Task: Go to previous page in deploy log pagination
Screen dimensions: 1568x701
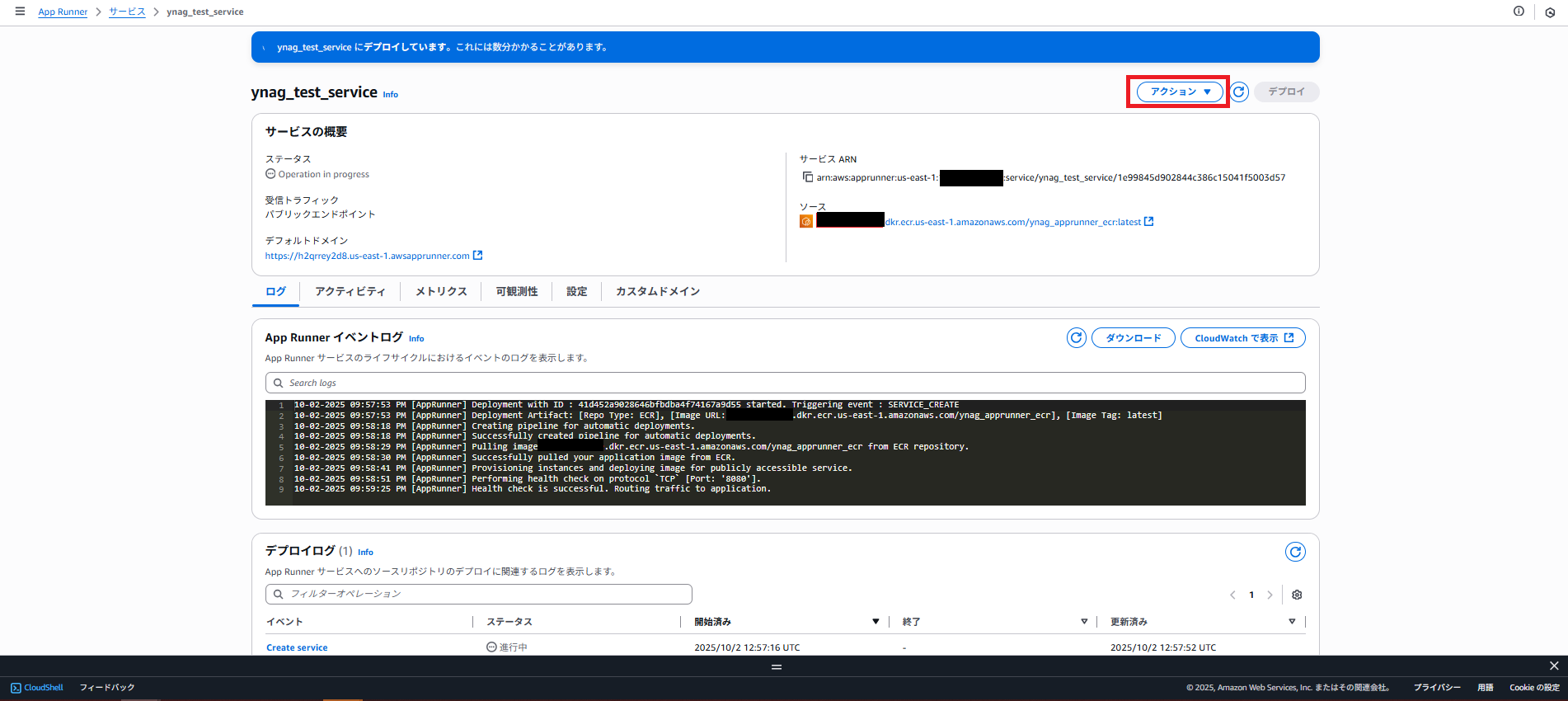Action: pyautogui.click(x=1232, y=595)
